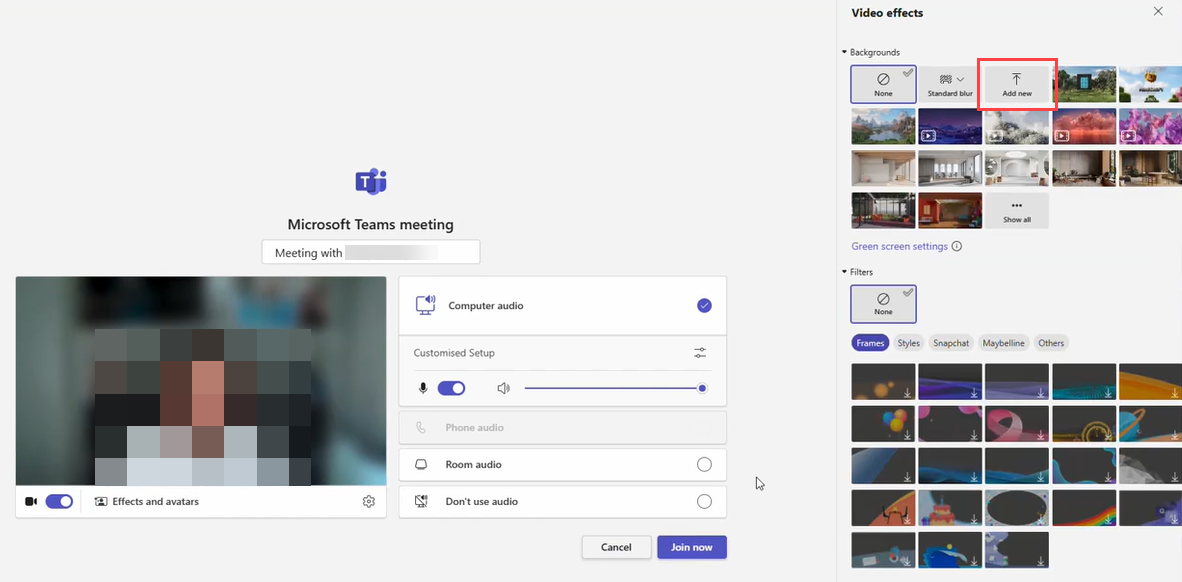The width and height of the screenshot is (1182, 582).
Task: Apply the birthday cake frame
Action: pos(951,508)
